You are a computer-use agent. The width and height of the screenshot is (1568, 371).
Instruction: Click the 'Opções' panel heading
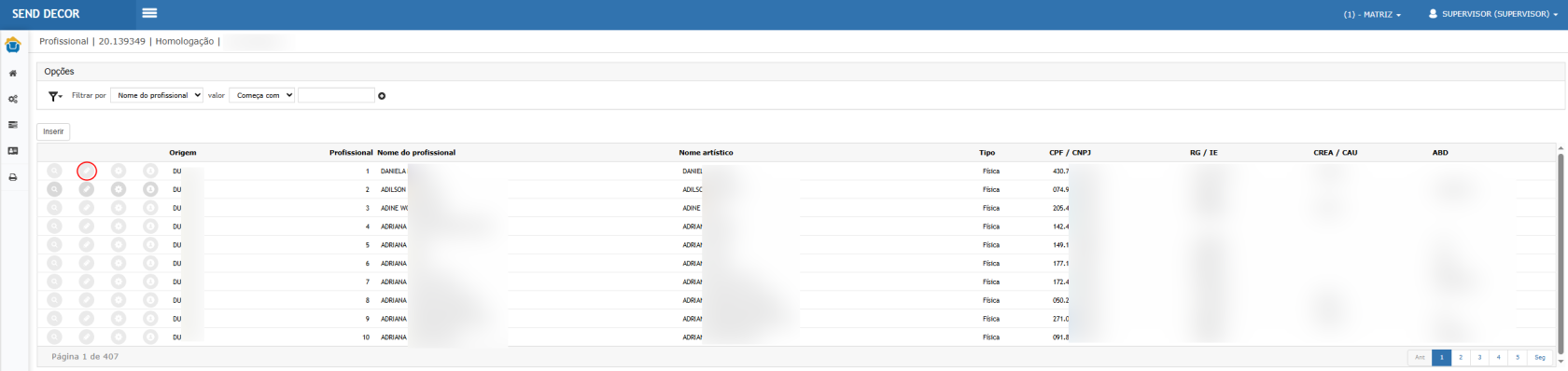(x=59, y=72)
